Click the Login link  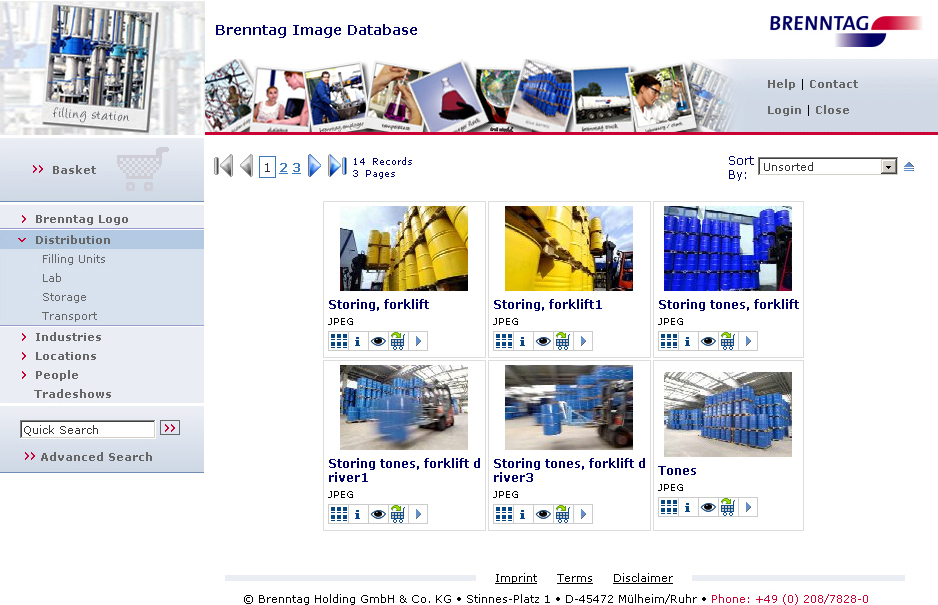click(x=784, y=110)
